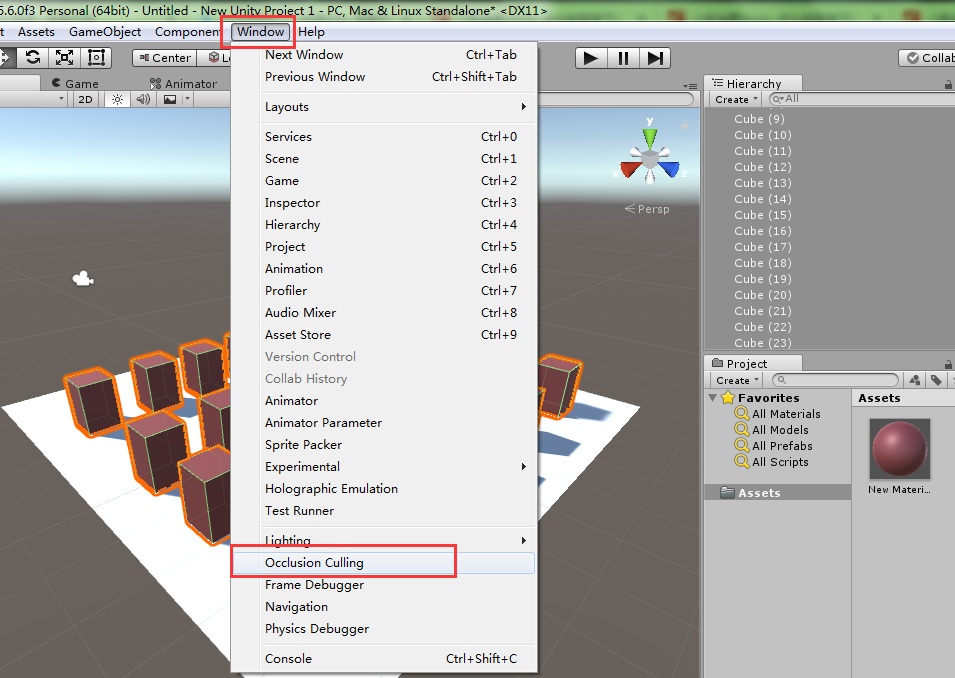955x678 pixels.
Task: Select the Rotate tool in toolbar
Action: pyautogui.click(x=33, y=58)
